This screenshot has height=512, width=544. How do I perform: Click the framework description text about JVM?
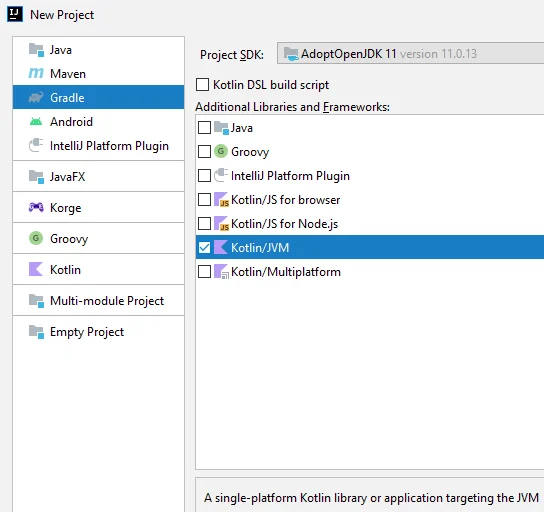click(x=372, y=498)
